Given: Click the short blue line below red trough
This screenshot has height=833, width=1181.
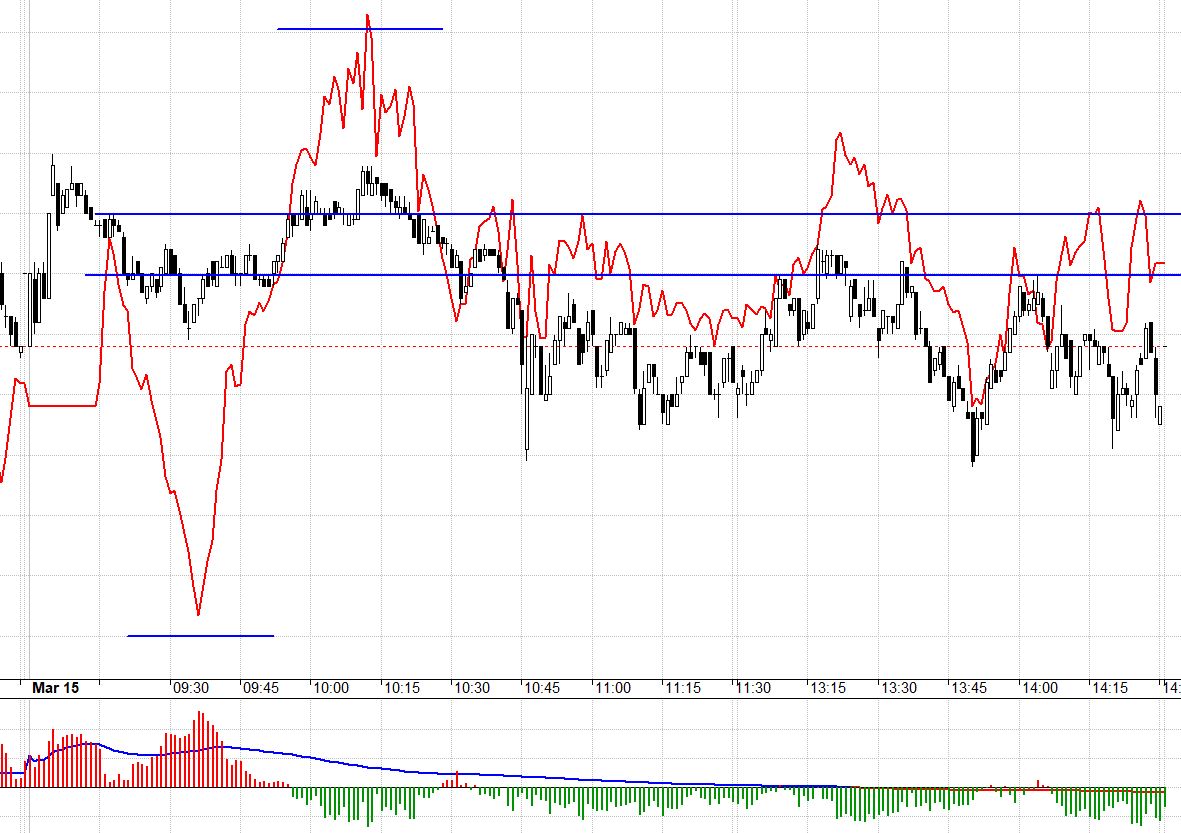Looking at the screenshot, I should (x=200, y=635).
